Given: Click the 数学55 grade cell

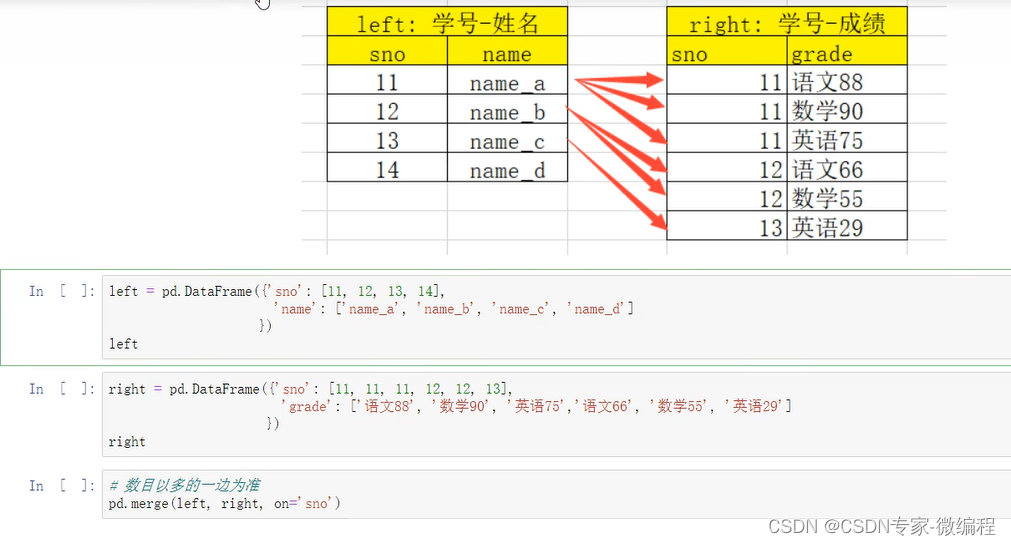Looking at the screenshot, I should tap(847, 196).
